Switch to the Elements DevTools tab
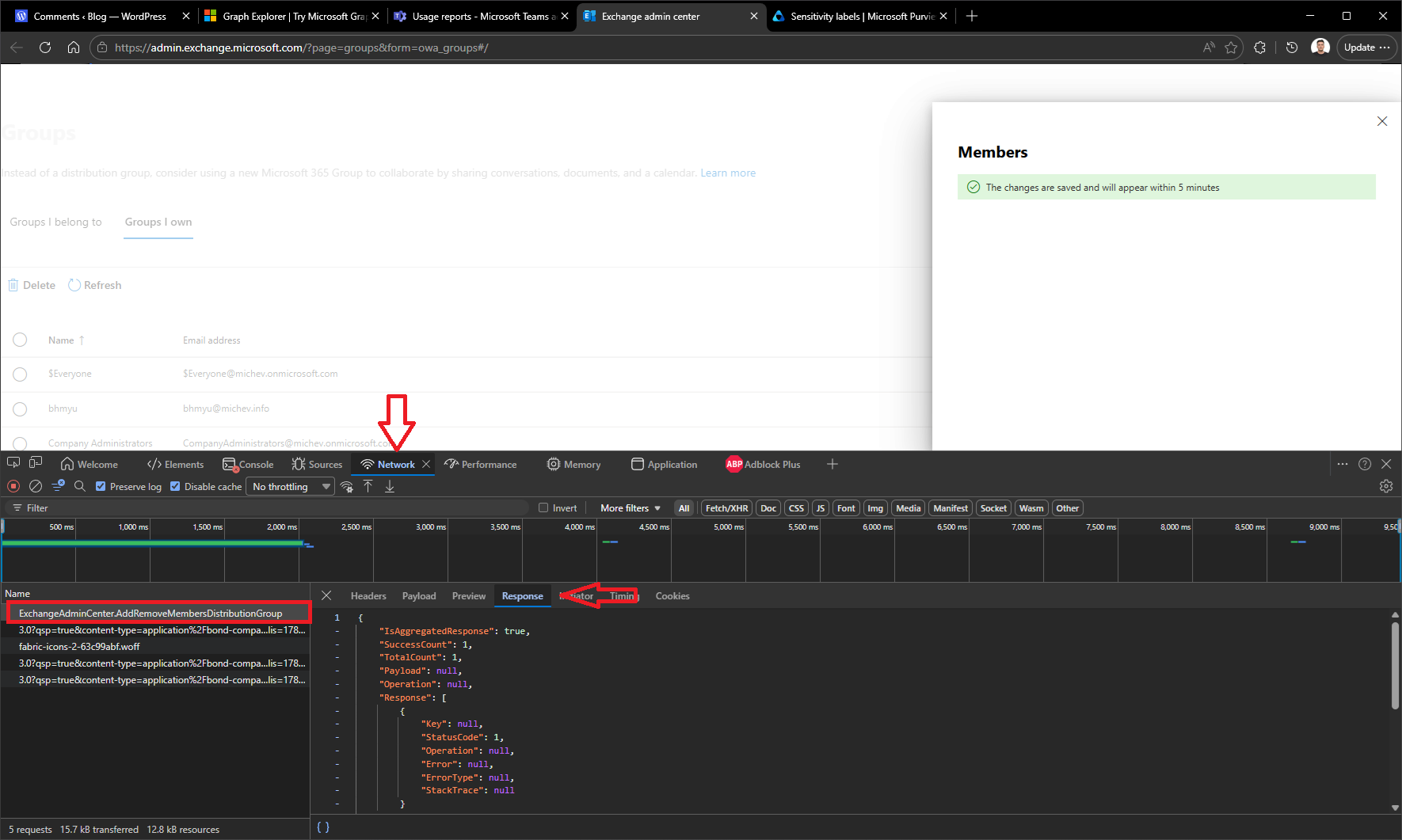 175,464
